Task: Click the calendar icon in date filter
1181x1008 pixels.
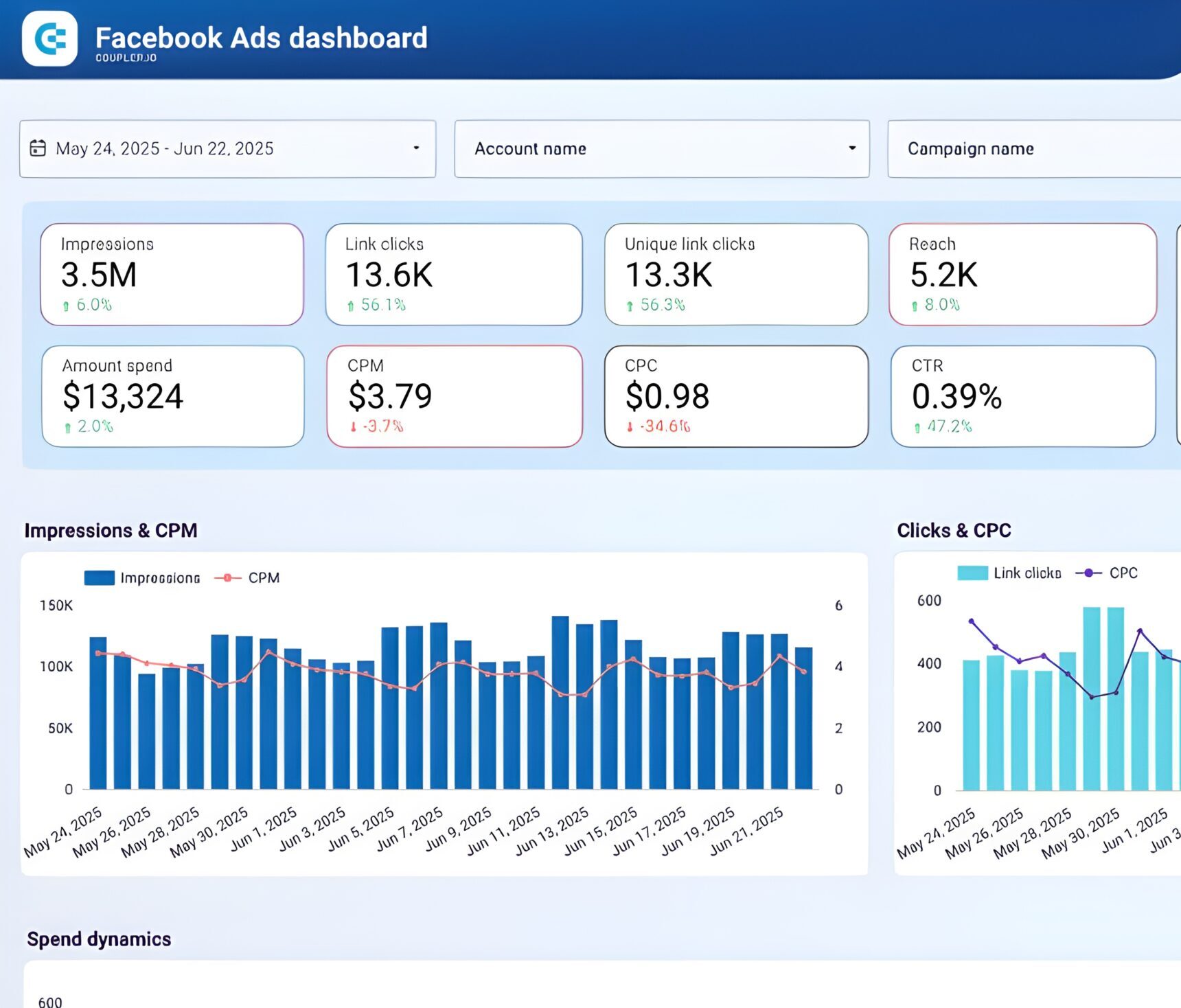Action: pyautogui.click(x=38, y=148)
